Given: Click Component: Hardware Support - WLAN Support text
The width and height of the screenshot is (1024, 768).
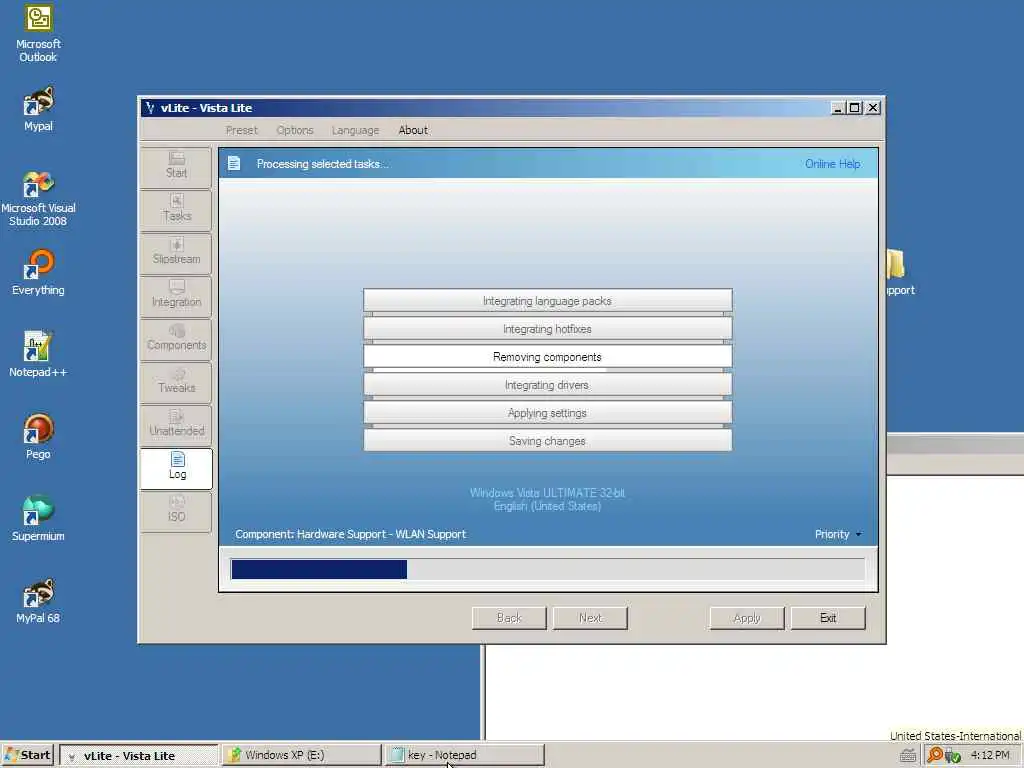Looking at the screenshot, I should [351, 534].
